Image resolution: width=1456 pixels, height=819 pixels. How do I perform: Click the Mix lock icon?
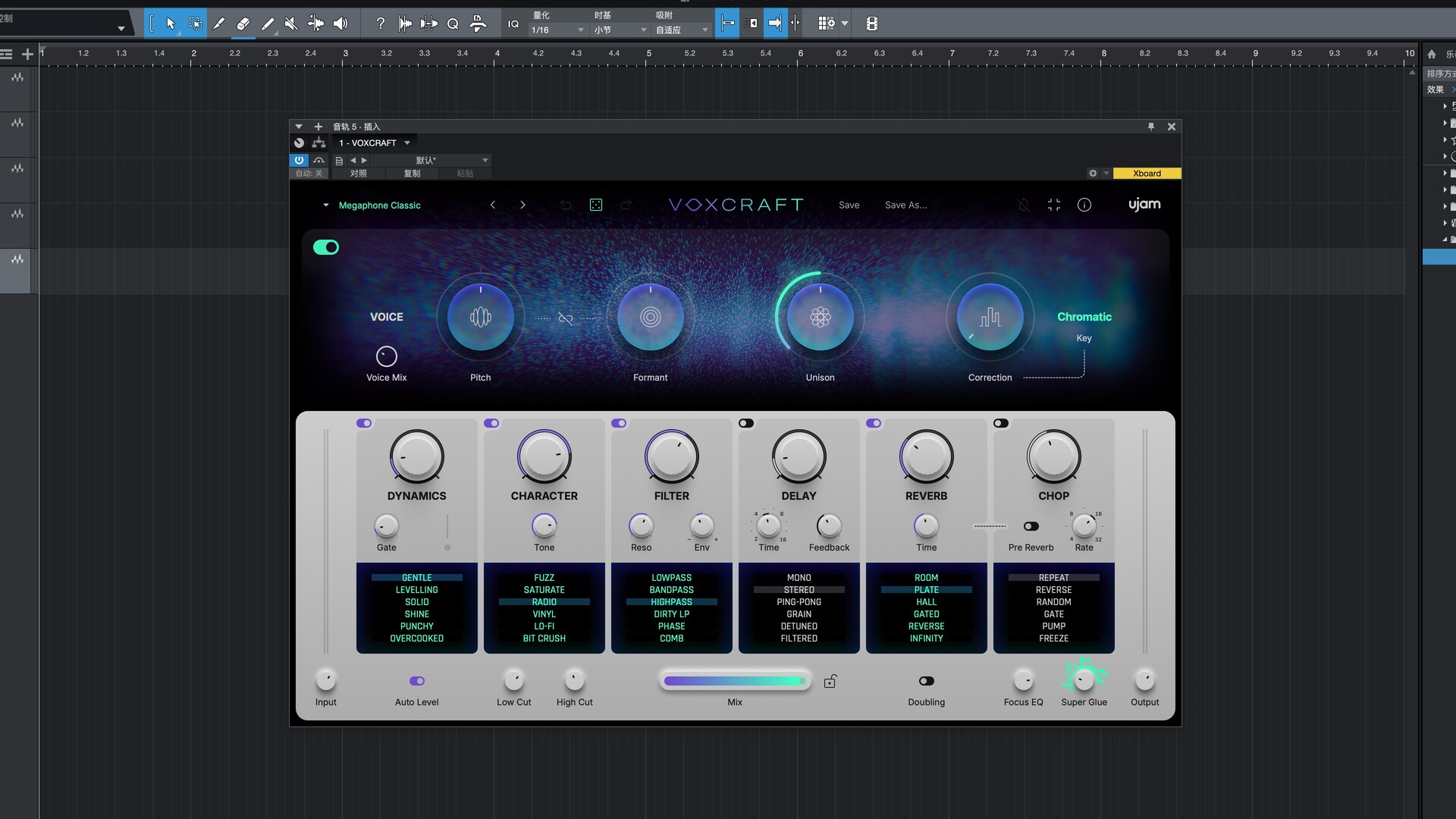[x=830, y=681]
